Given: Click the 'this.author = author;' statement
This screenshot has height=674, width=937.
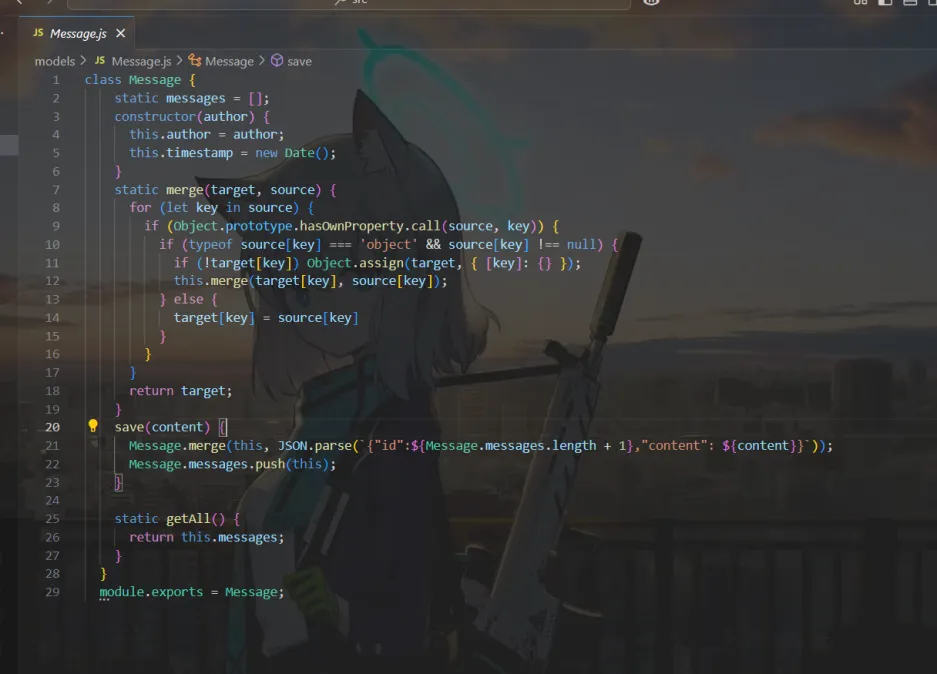Looking at the screenshot, I should (x=207, y=135).
